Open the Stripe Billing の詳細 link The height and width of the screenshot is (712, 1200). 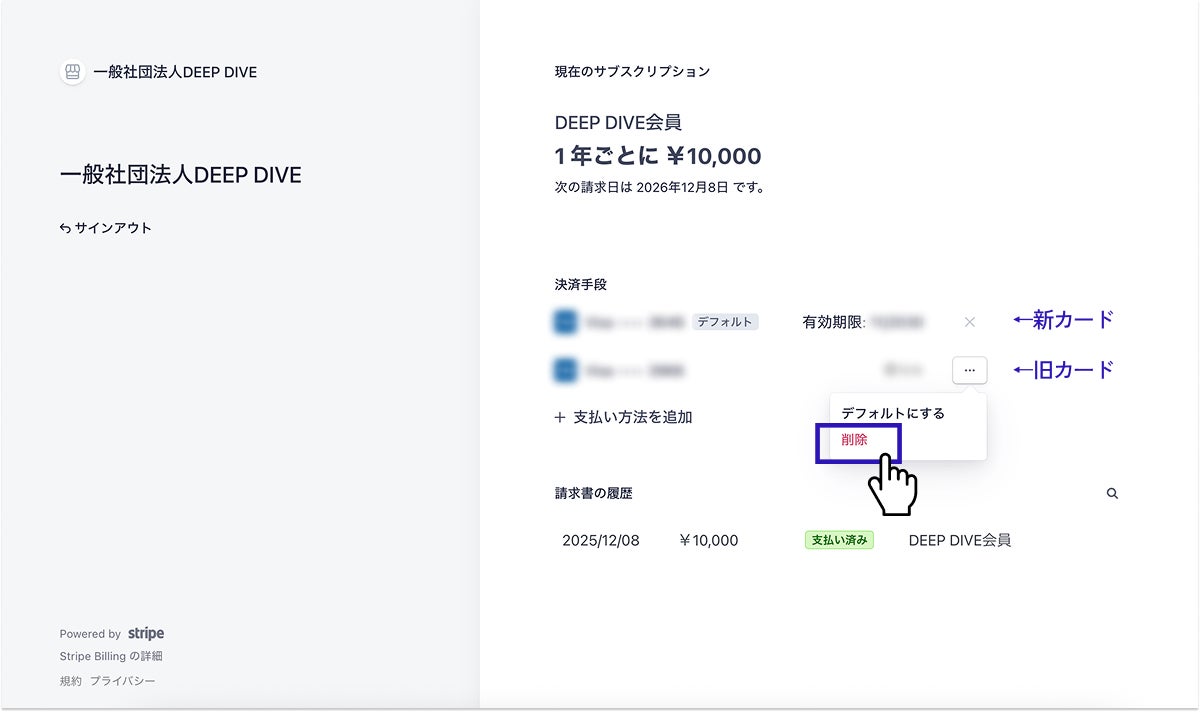click(111, 656)
